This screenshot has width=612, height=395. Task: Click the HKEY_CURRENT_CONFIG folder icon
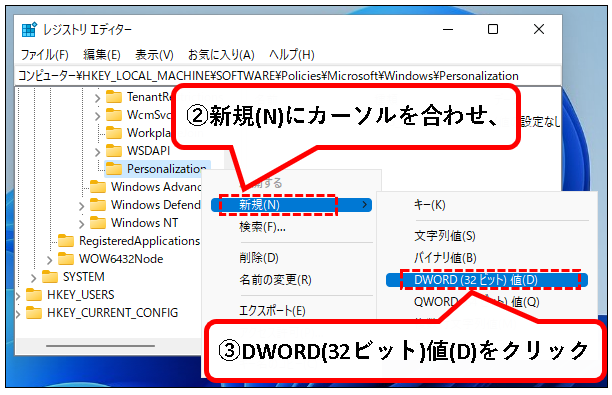[34, 313]
